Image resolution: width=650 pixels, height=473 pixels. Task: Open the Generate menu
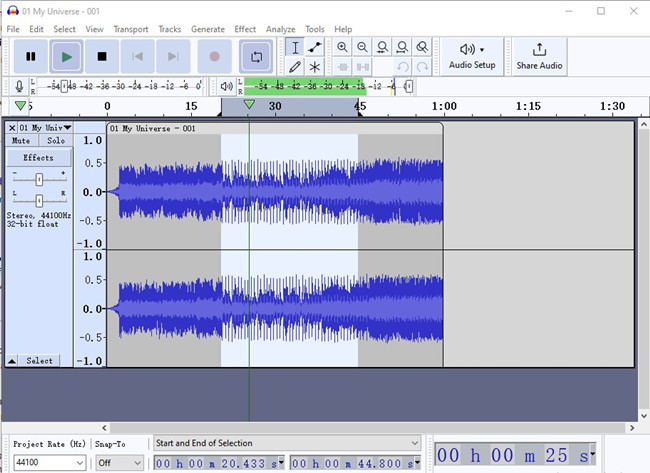tap(208, 29)
